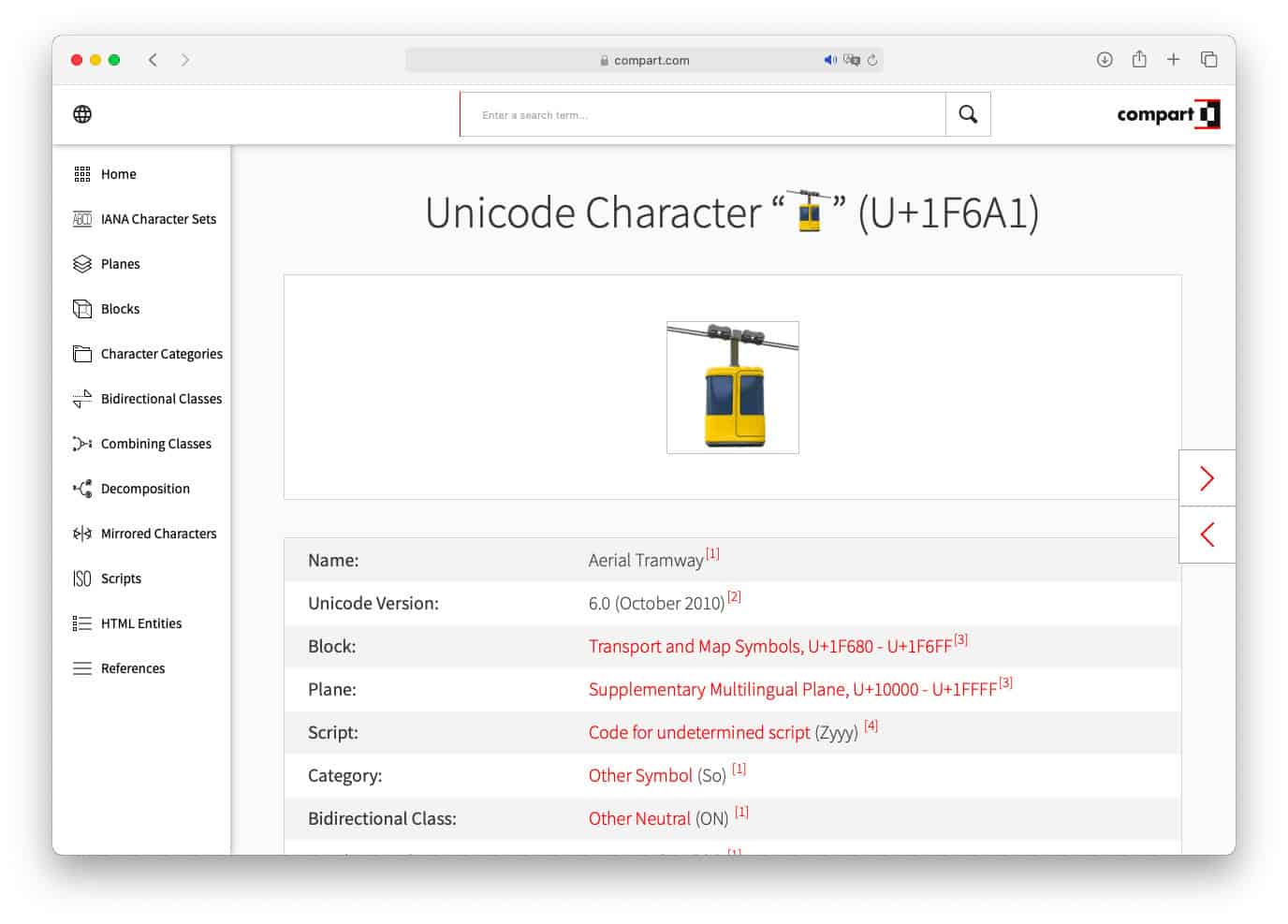
Task: Click inside the search term field
Action: [x=702, y=113]
